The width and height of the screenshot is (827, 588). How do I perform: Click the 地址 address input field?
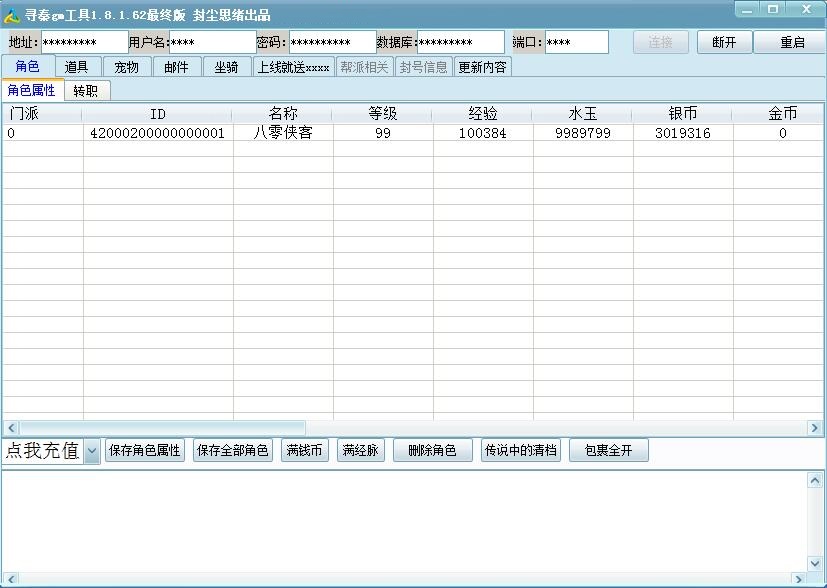tap(84, 42)
